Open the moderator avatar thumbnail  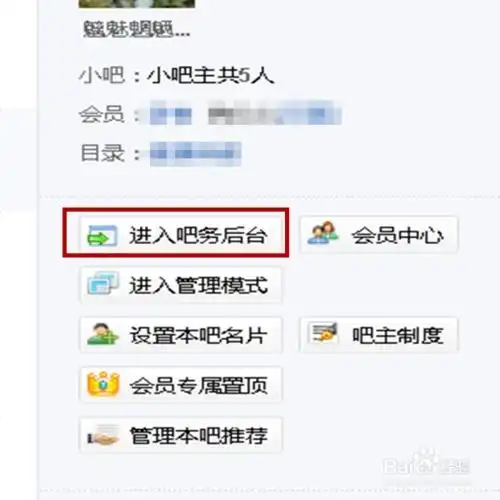coord(136,4)
